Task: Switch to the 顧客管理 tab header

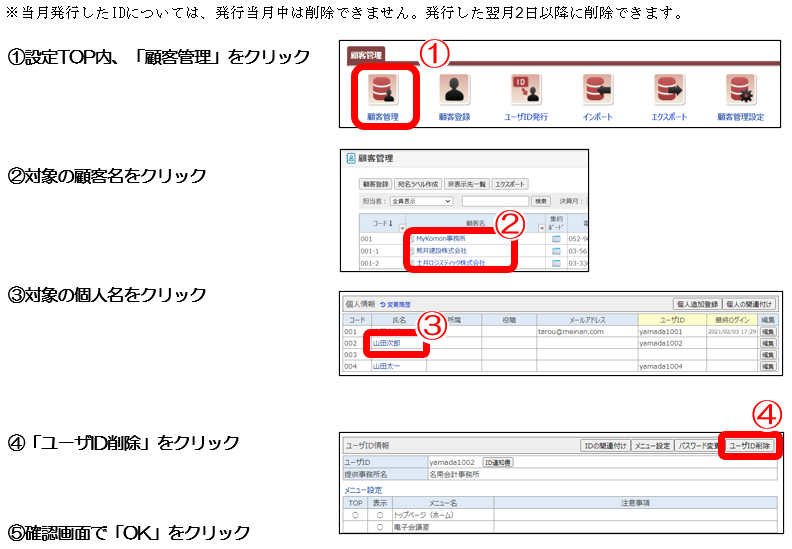Action: 366,57
